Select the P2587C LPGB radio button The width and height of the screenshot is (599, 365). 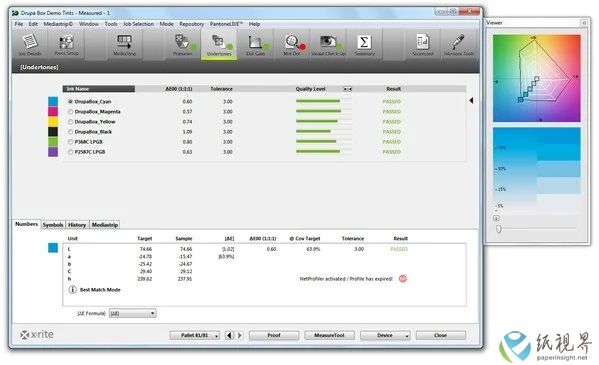(70, 152)
